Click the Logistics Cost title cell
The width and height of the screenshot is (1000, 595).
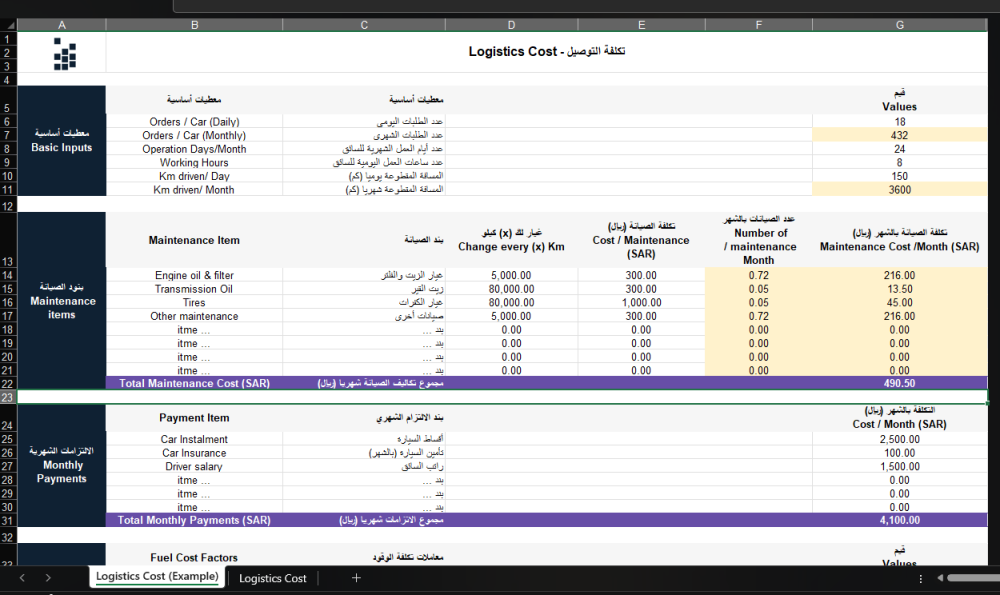coord(546,52)
